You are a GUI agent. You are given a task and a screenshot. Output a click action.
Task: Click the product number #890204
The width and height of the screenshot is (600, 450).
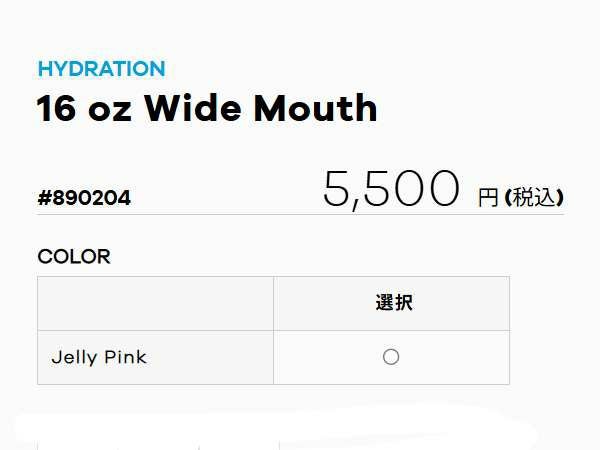[x=84, y=198]
